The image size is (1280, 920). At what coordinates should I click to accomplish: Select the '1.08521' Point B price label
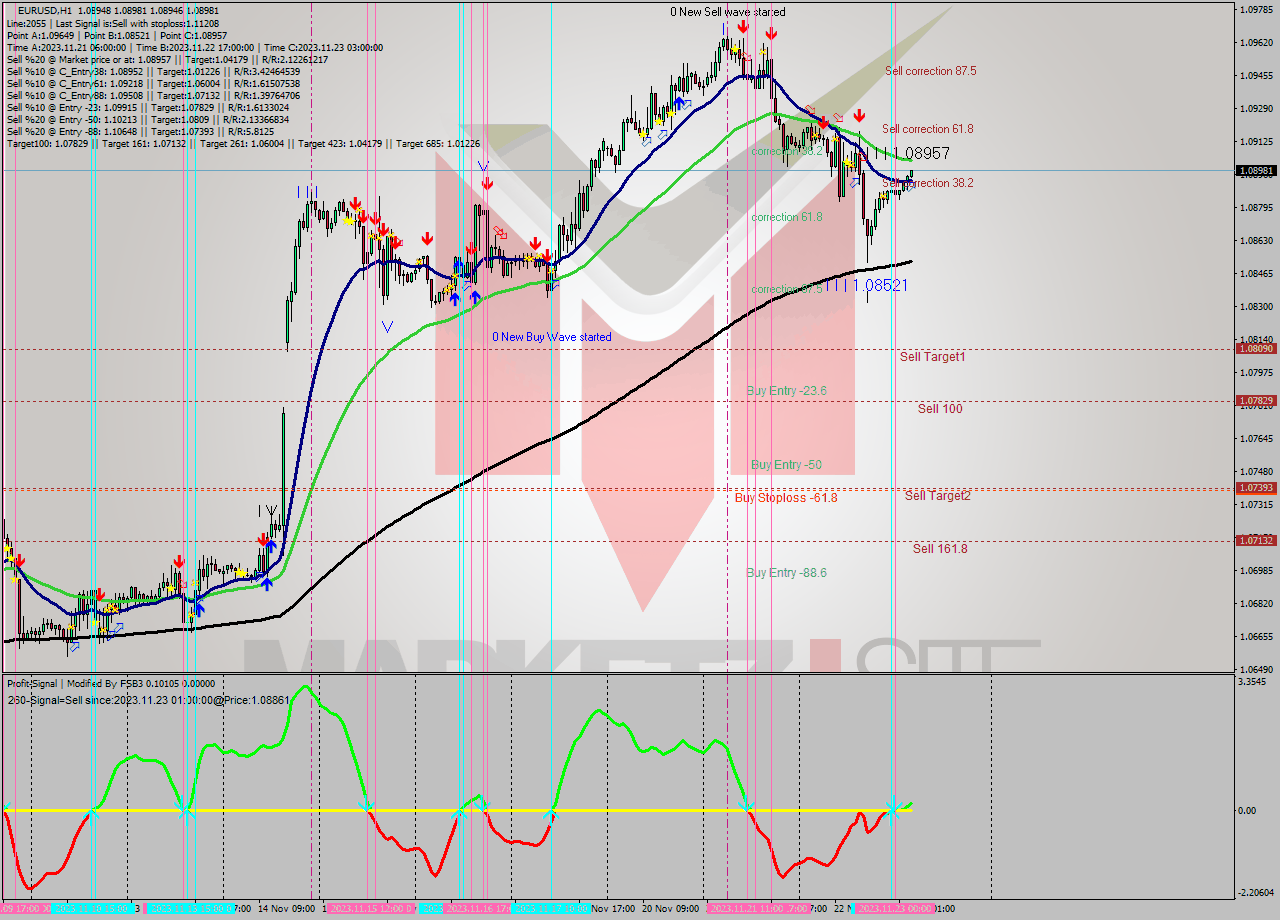(880, 285)
